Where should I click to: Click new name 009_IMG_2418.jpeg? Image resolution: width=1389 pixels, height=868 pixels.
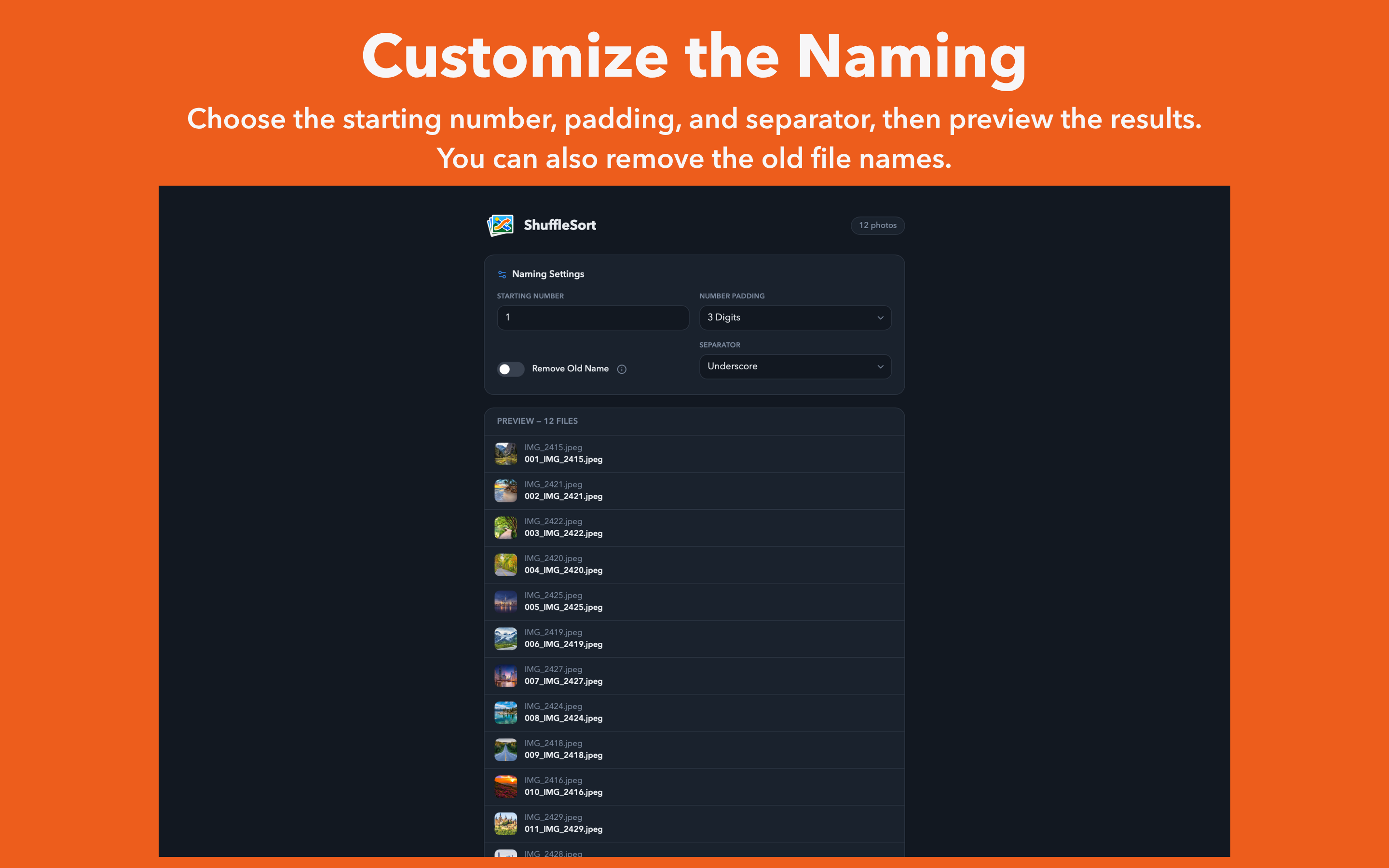[563, 756]
